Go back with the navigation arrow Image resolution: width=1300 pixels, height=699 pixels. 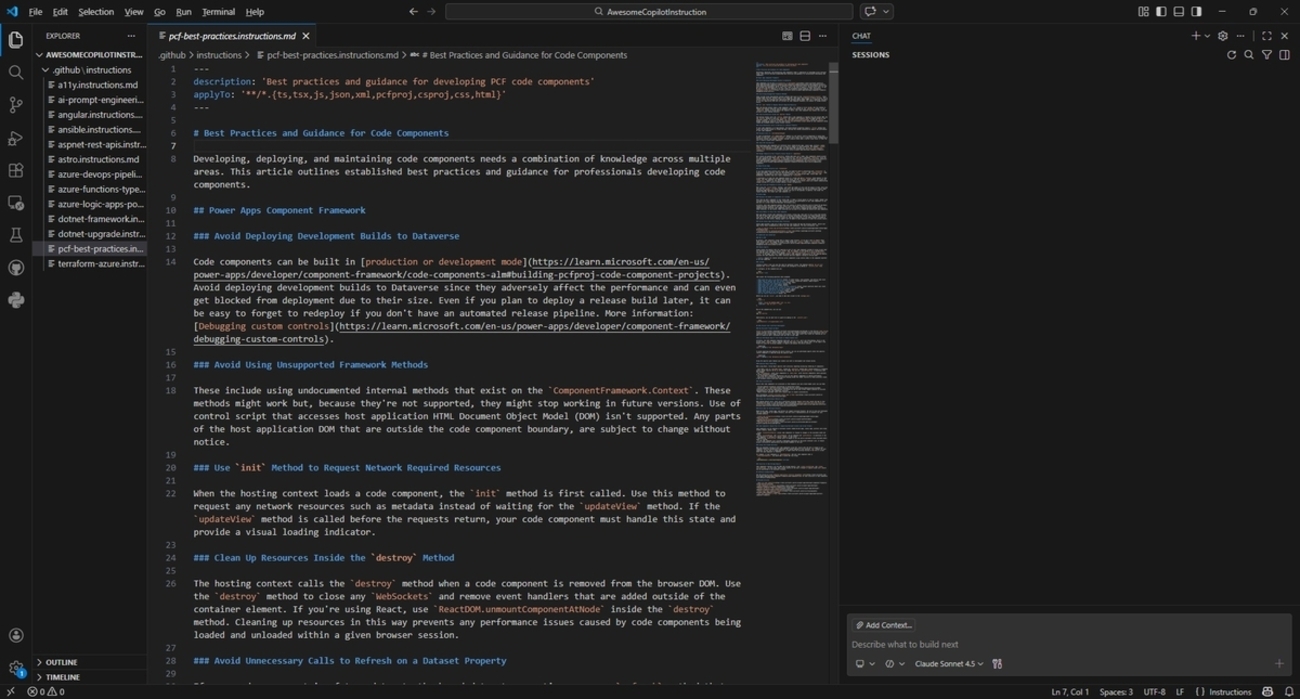(x=413, y=12)
